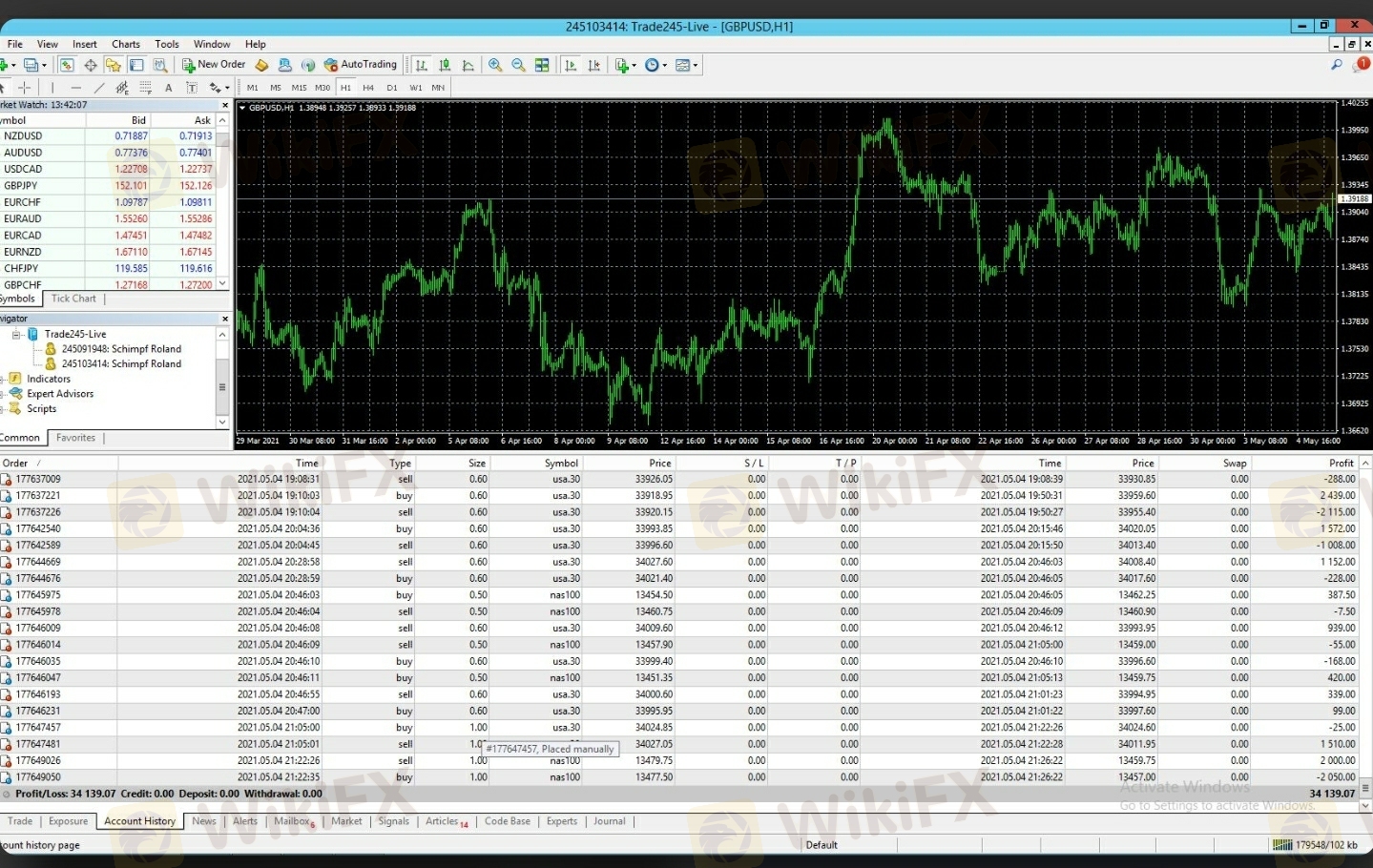Open the search magnifier icon
The width and height of the screenshot is (1373, 868).
click(x=1336, y=65)
